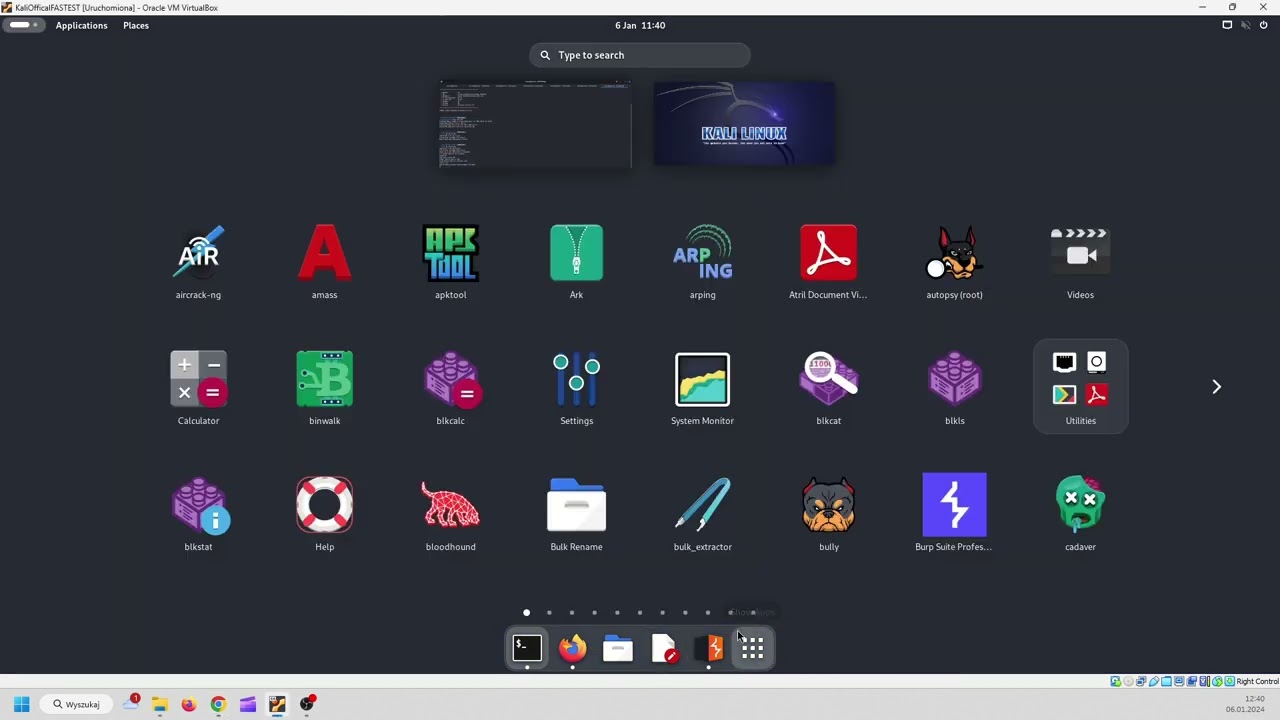Open apktool

(x=450, y=262)
